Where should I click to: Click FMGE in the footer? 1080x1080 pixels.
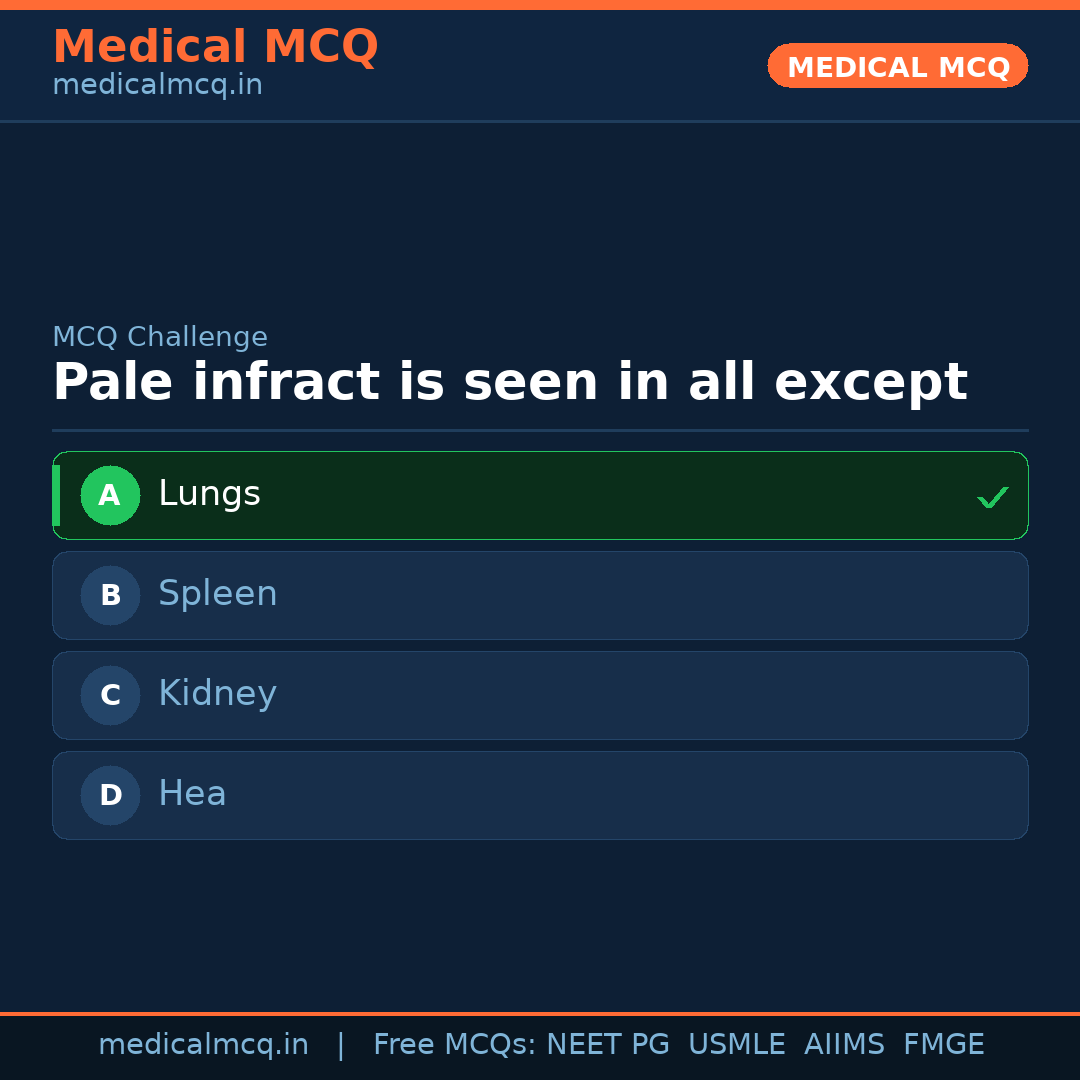point(943,1045)
